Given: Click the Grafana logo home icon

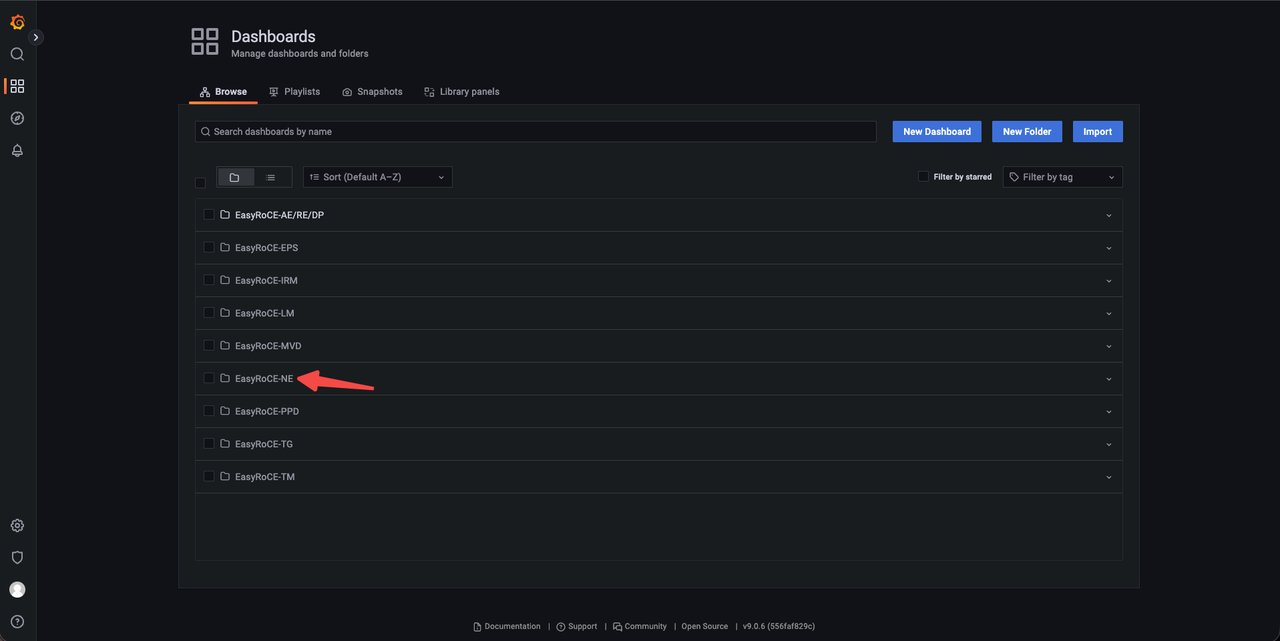Looking at the screenshot, I should [17, 22].
